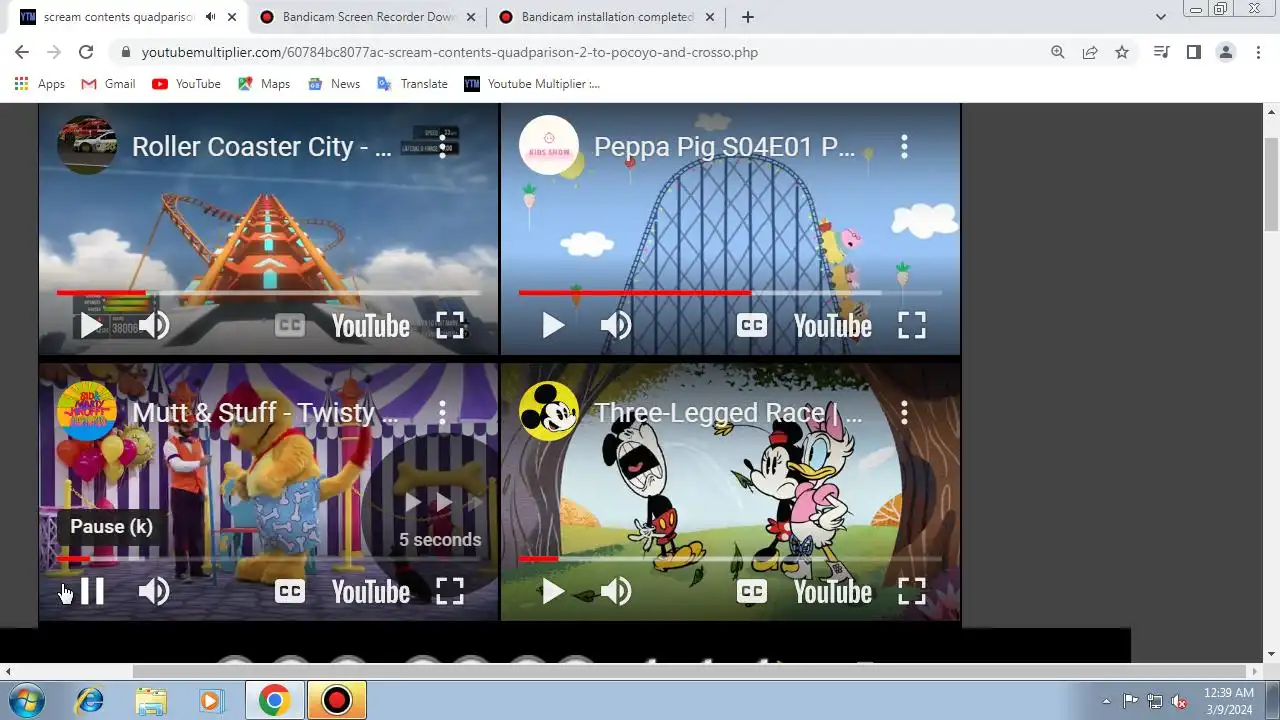
Task: Click the Kids Show channel avatar
Action: [x=549, y=146]
